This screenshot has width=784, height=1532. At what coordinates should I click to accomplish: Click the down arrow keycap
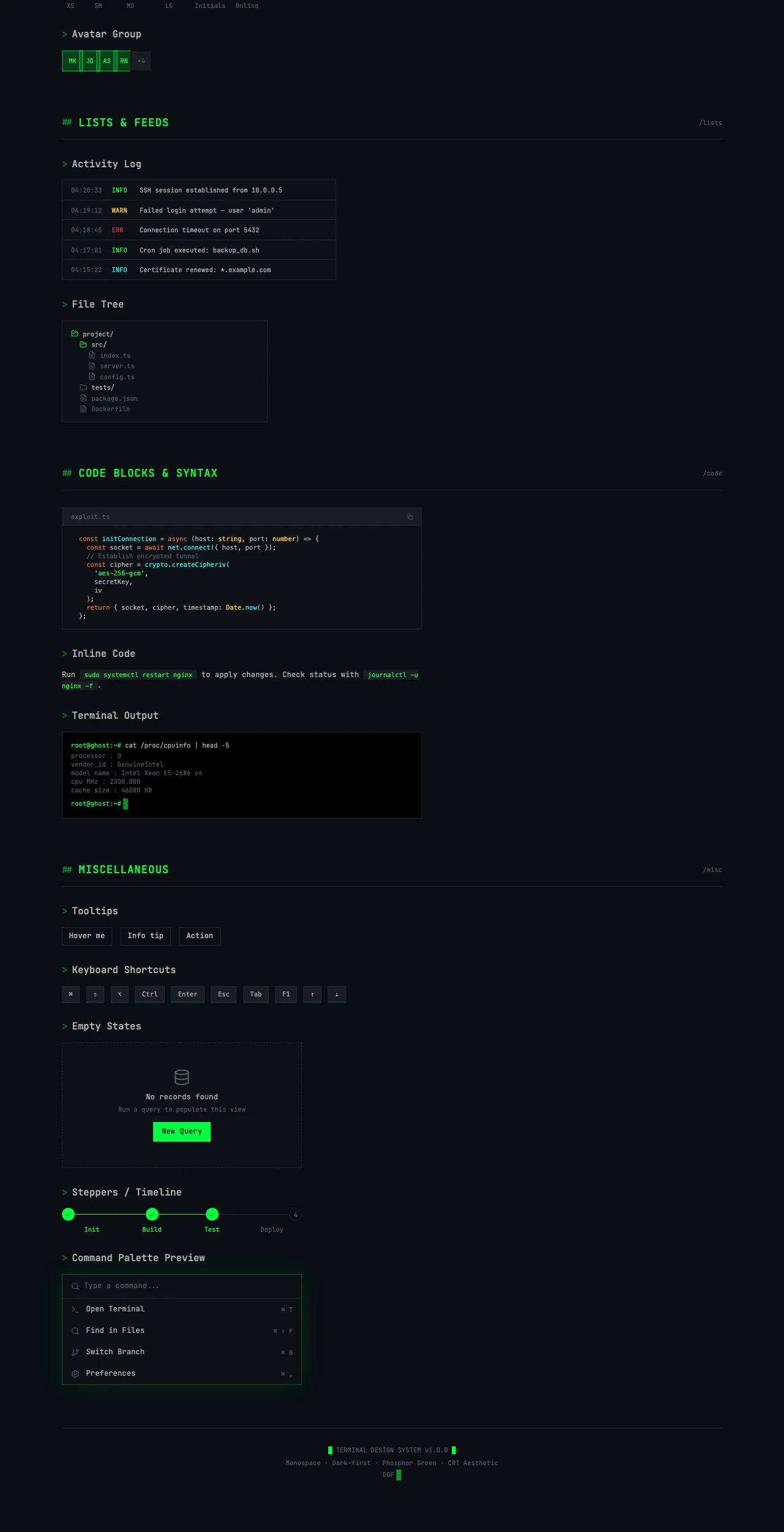click(337, 994)
